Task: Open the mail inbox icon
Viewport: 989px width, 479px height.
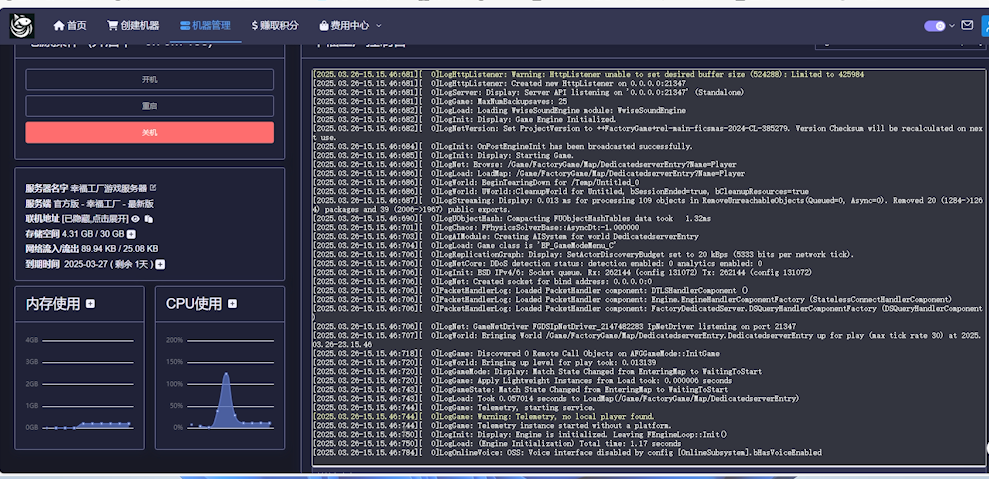Action: point(967,25)
